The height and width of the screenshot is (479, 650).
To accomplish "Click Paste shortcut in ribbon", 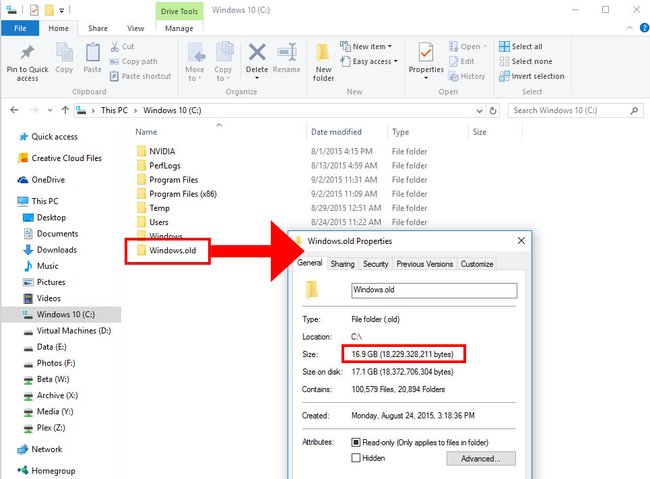I will [141, 76].
